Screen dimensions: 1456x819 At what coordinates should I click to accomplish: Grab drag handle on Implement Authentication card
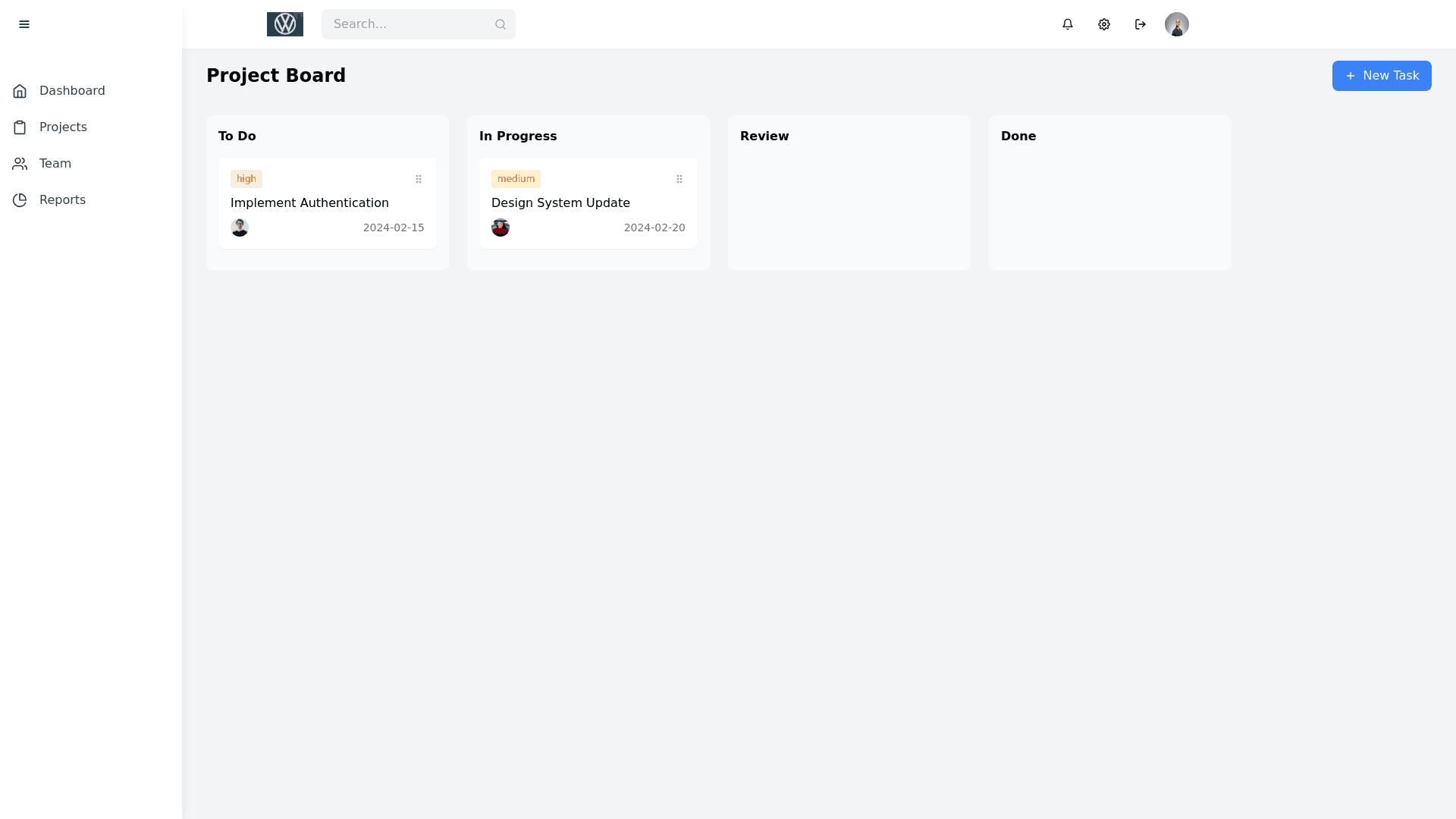419,179
